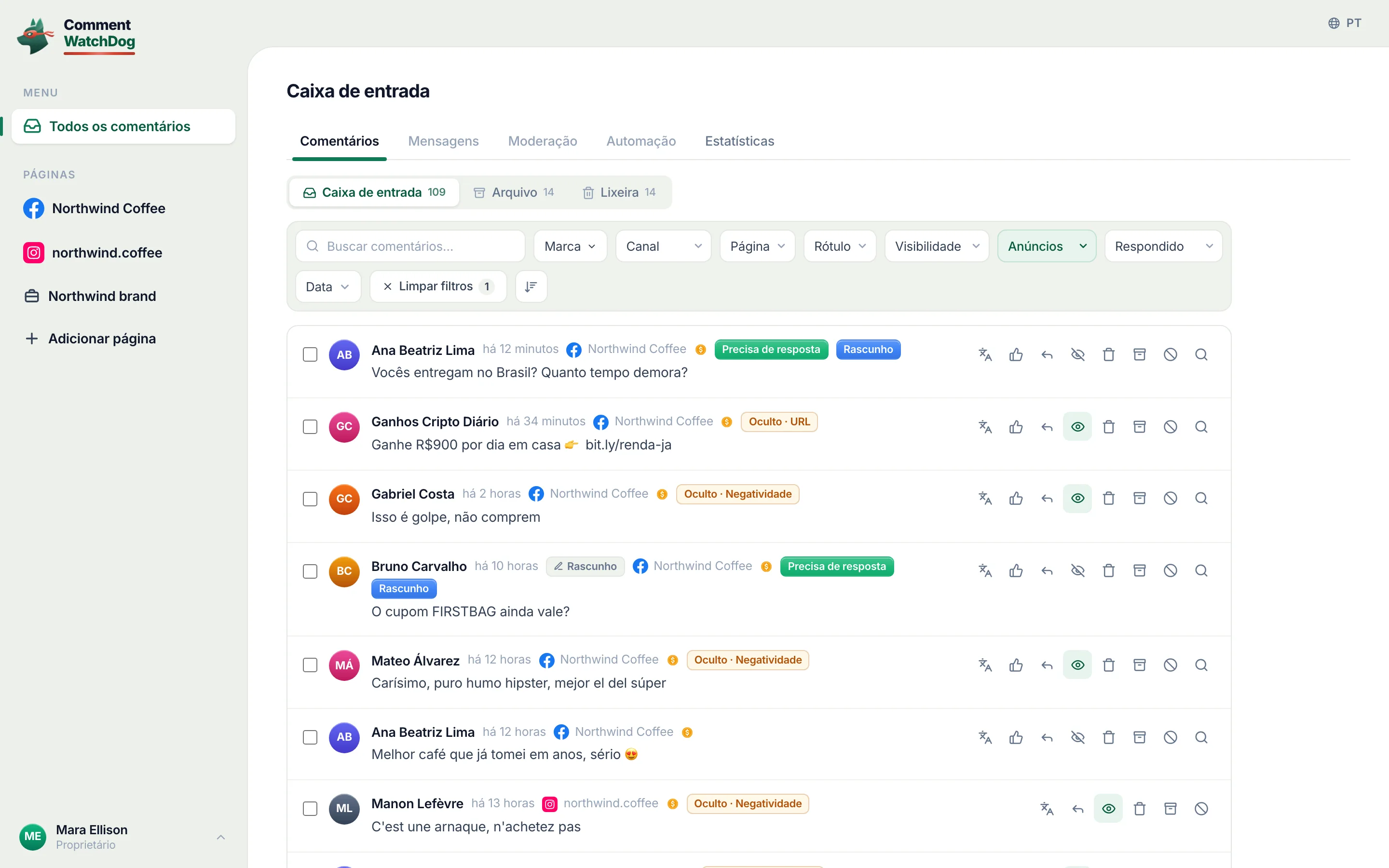Like Bruno Carvalho's coupon comment

[1016, 570]
